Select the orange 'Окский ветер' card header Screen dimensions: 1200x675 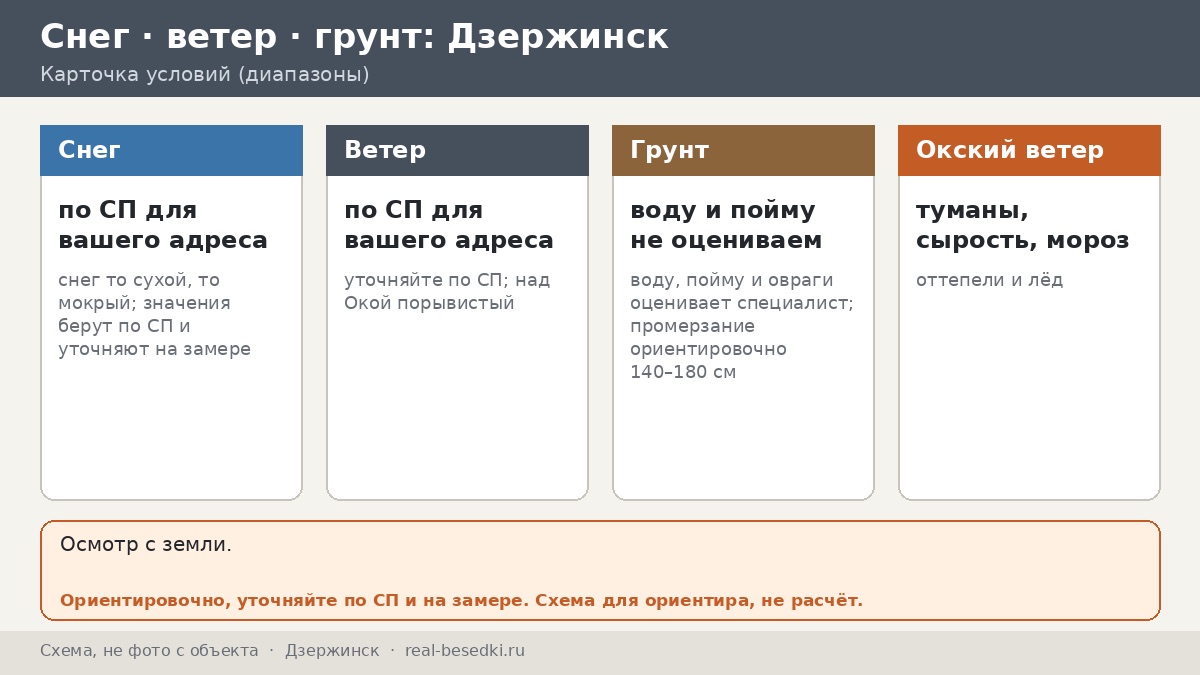pos(1029,150)
